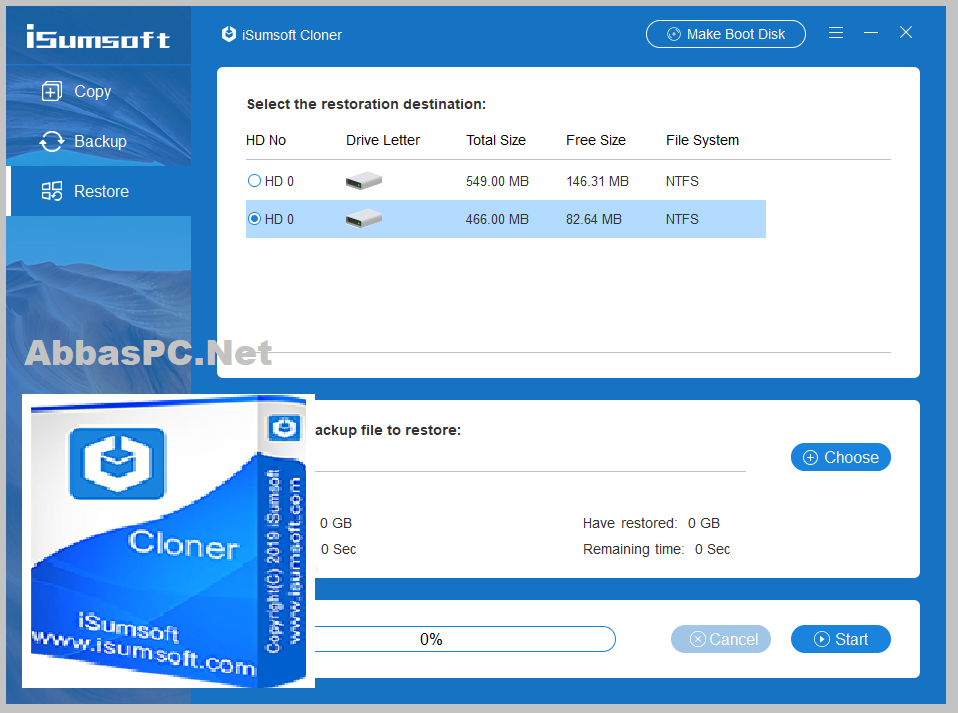The height and width of the screenshot is (713, 958).
Task: Click the iSumsoft Cloner logo icon
Action: tap(229, 34)
